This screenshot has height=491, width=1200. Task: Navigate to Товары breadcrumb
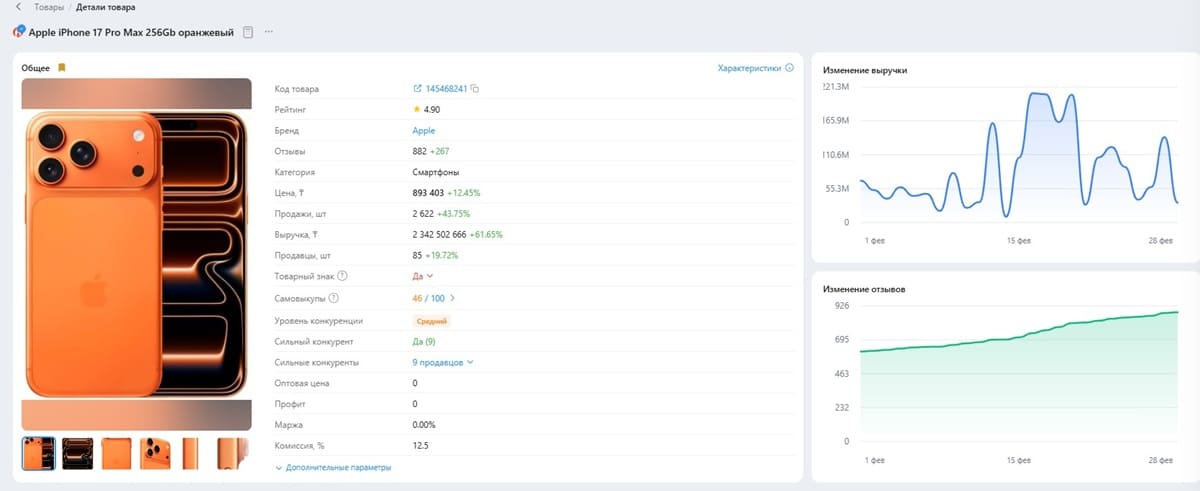49,7
